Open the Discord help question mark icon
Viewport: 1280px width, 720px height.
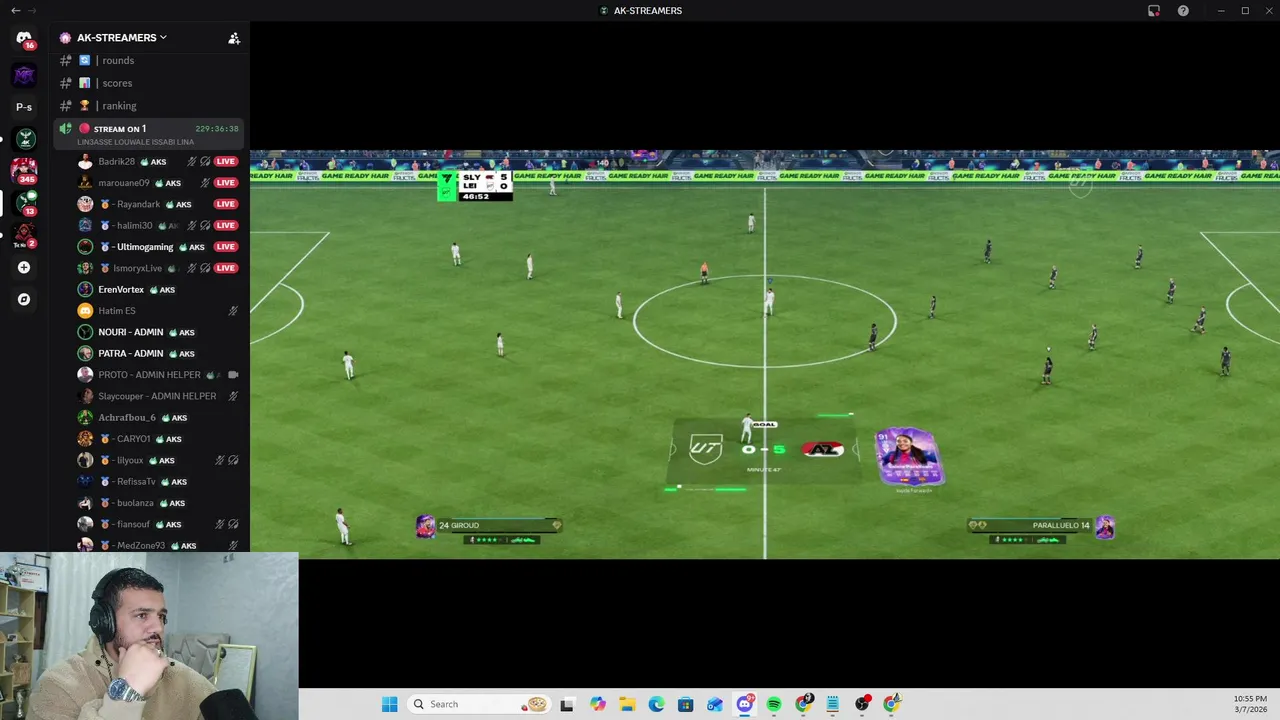click(1183, 10)
